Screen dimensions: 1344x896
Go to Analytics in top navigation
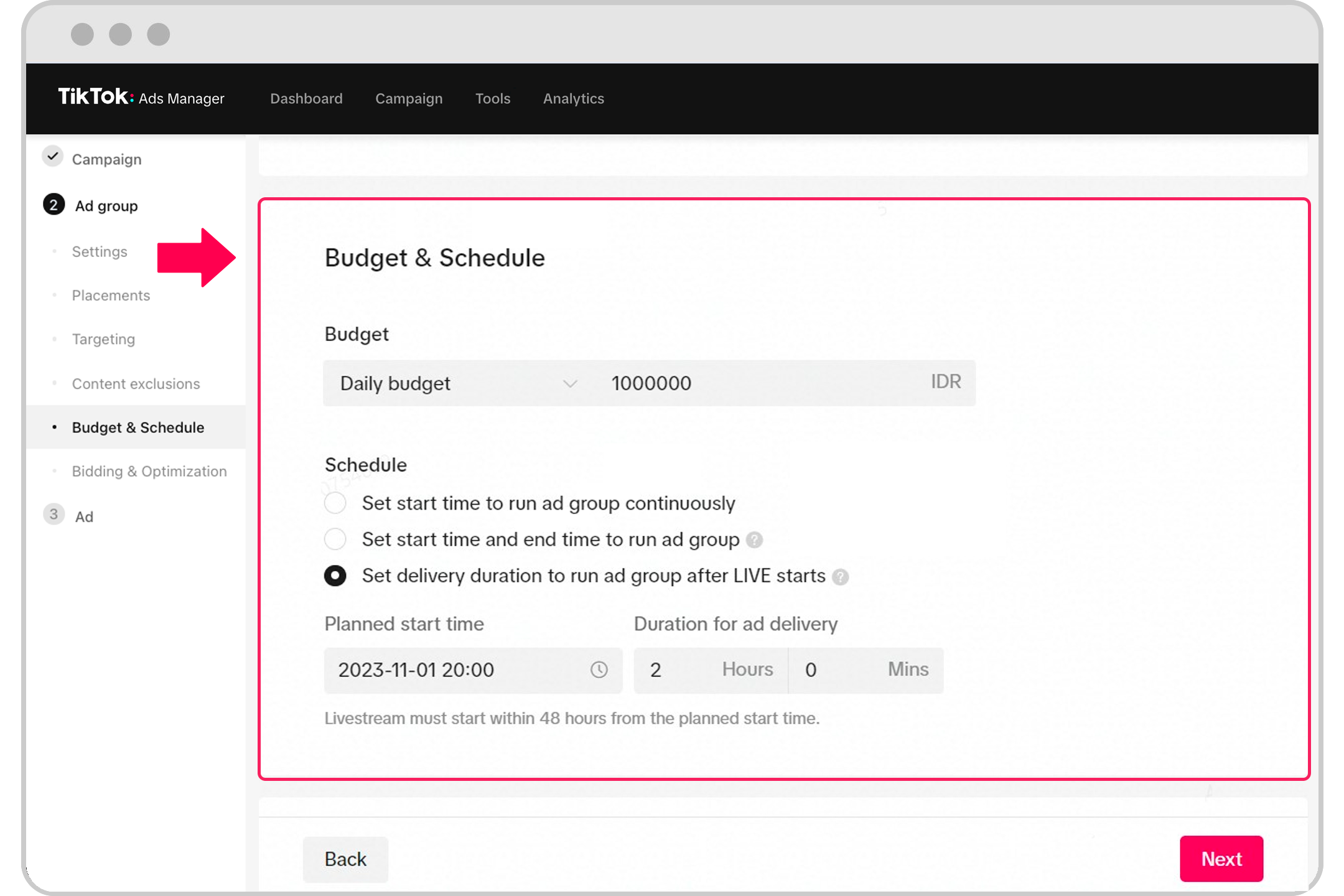coord(573,98)
